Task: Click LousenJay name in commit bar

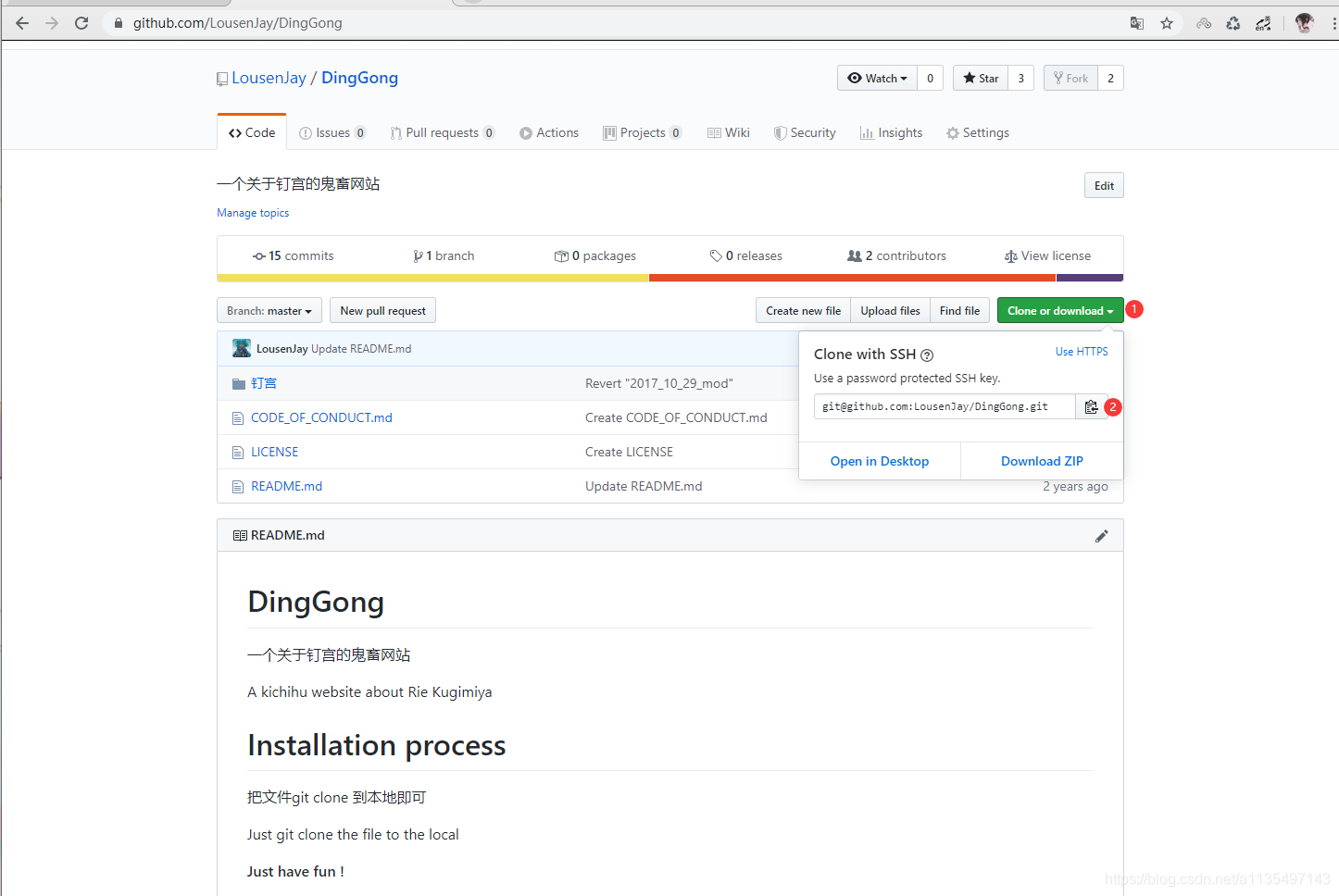Action: pos(282,349)
